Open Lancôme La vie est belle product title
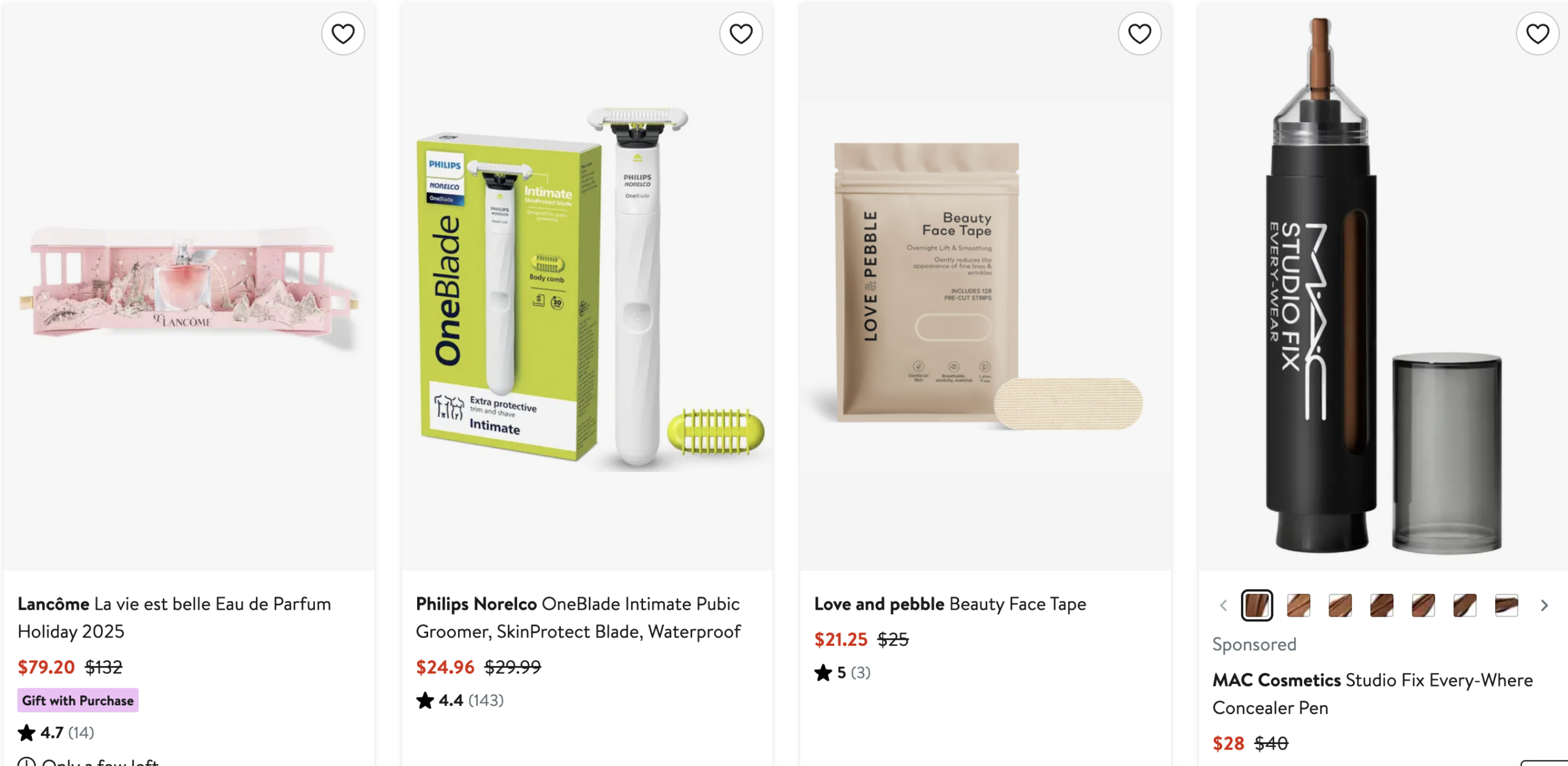This screenshot has height=766, width=1568. [x=175, y=618]
